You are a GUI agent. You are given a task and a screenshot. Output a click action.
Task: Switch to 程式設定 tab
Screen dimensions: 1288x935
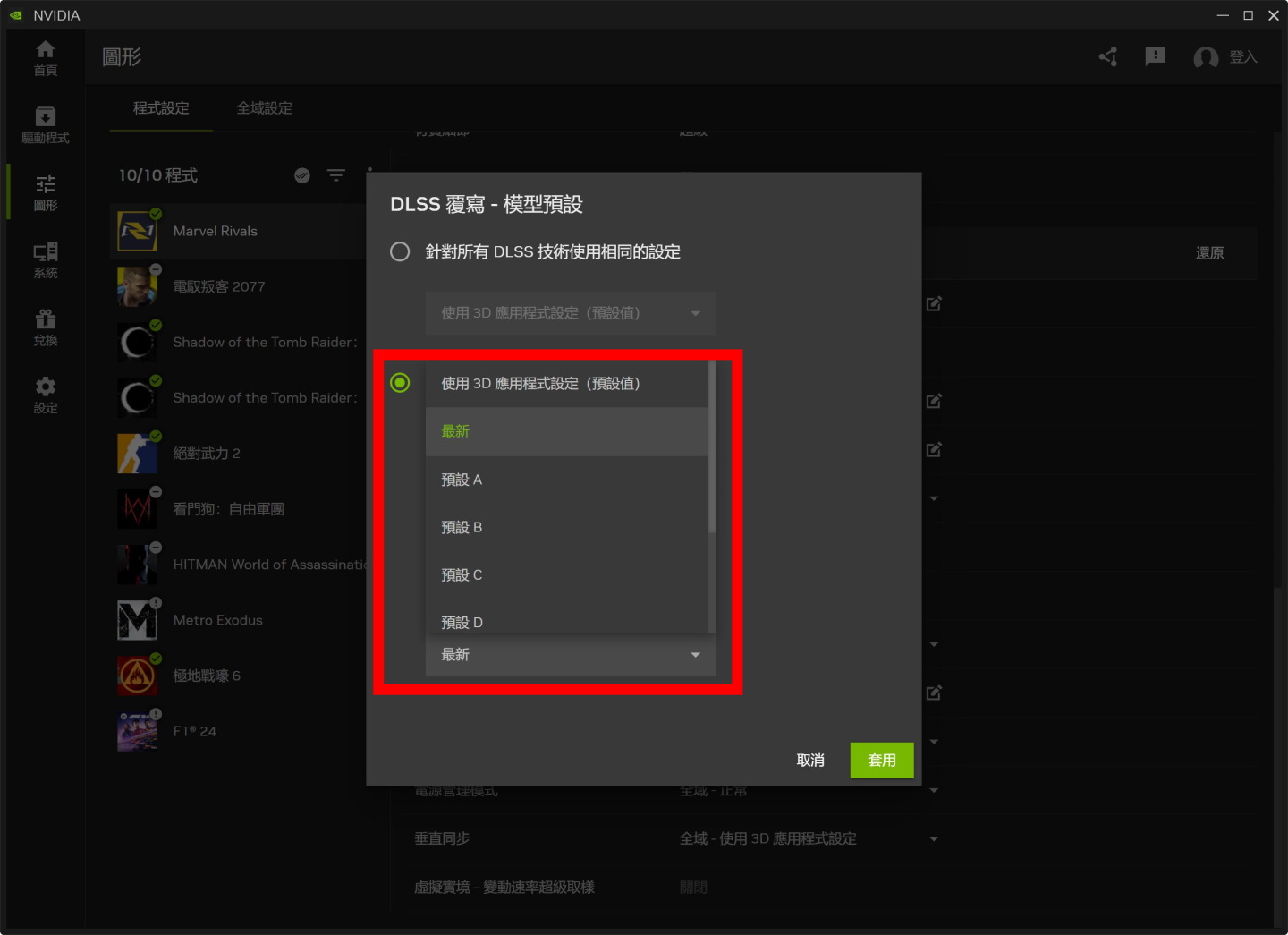click(x=161, y=108)
